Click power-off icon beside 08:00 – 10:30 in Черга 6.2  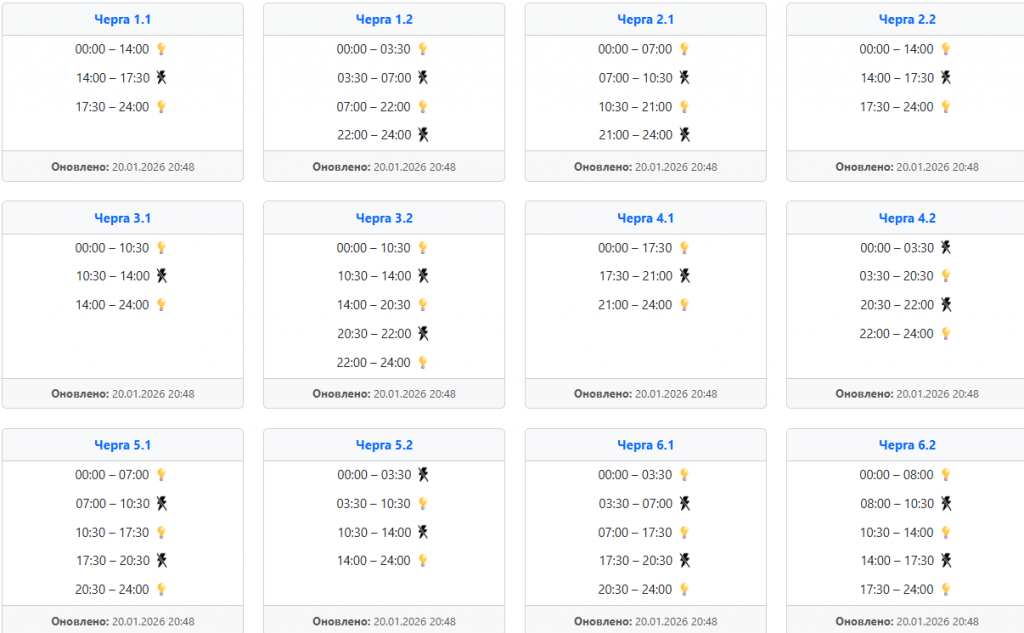[x=945, y=504]
